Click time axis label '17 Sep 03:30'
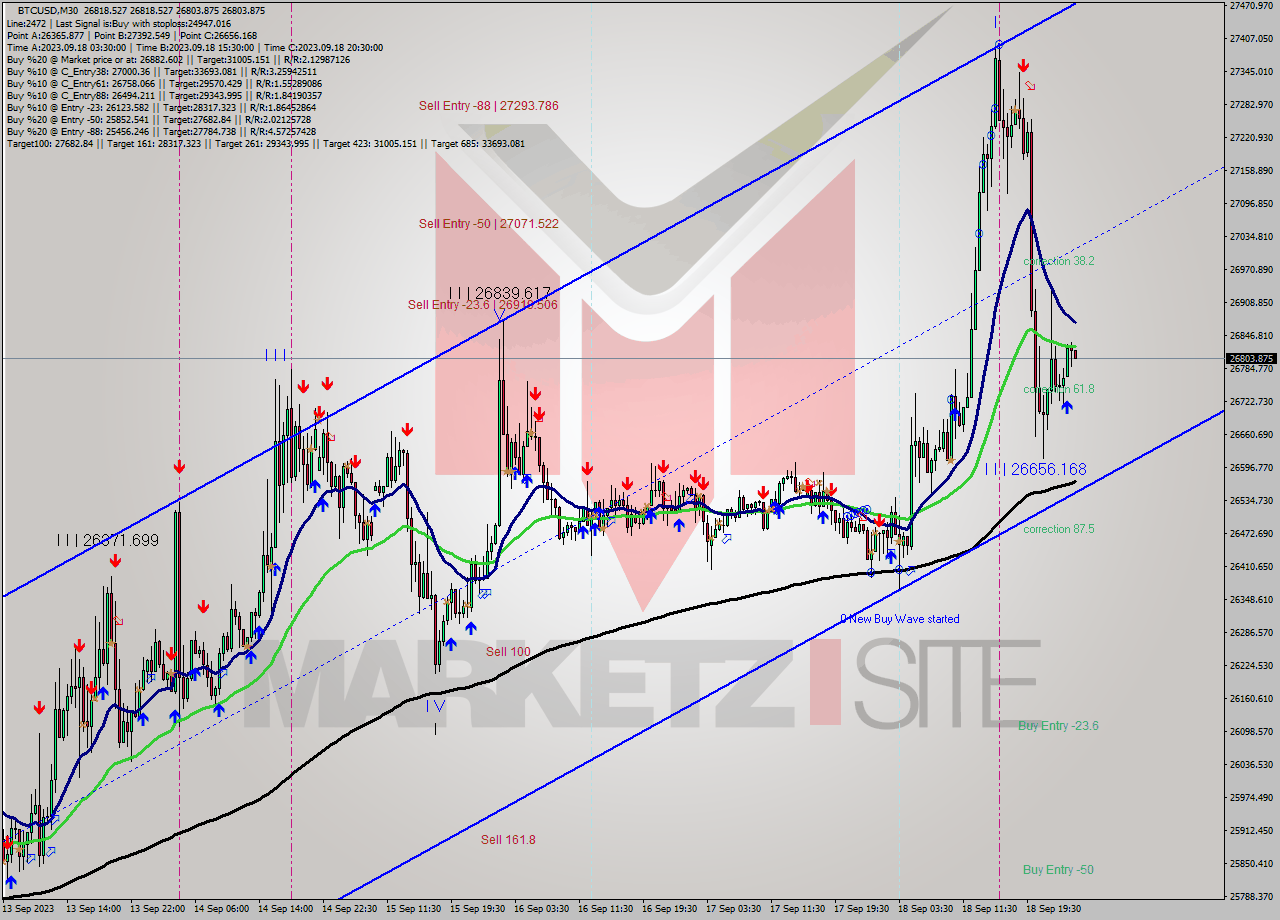The image size is (1280, 920). (x=734, y=909)
